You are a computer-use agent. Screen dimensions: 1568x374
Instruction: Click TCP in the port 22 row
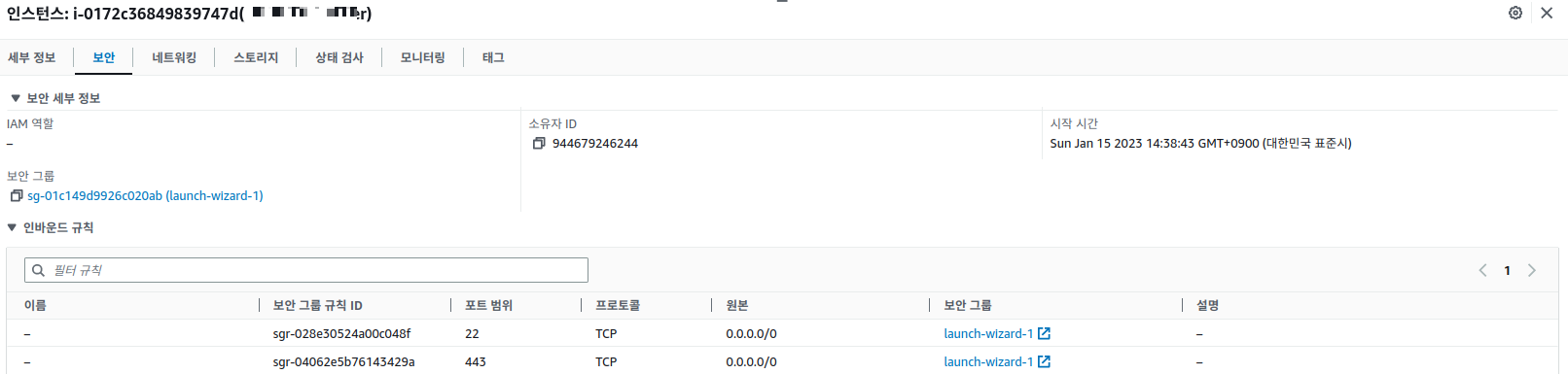coord(606,333)
